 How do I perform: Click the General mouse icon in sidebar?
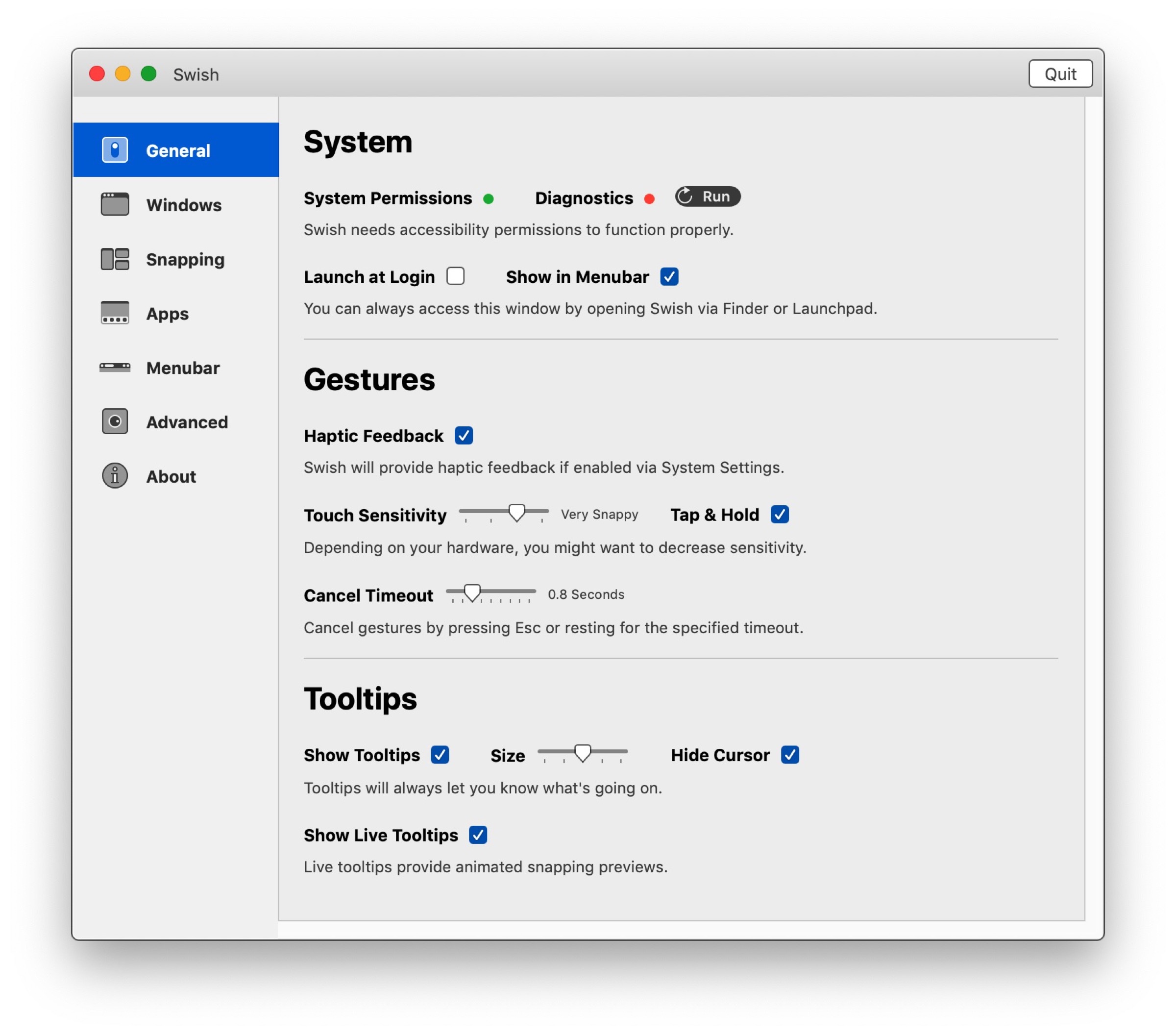point(115,150)
